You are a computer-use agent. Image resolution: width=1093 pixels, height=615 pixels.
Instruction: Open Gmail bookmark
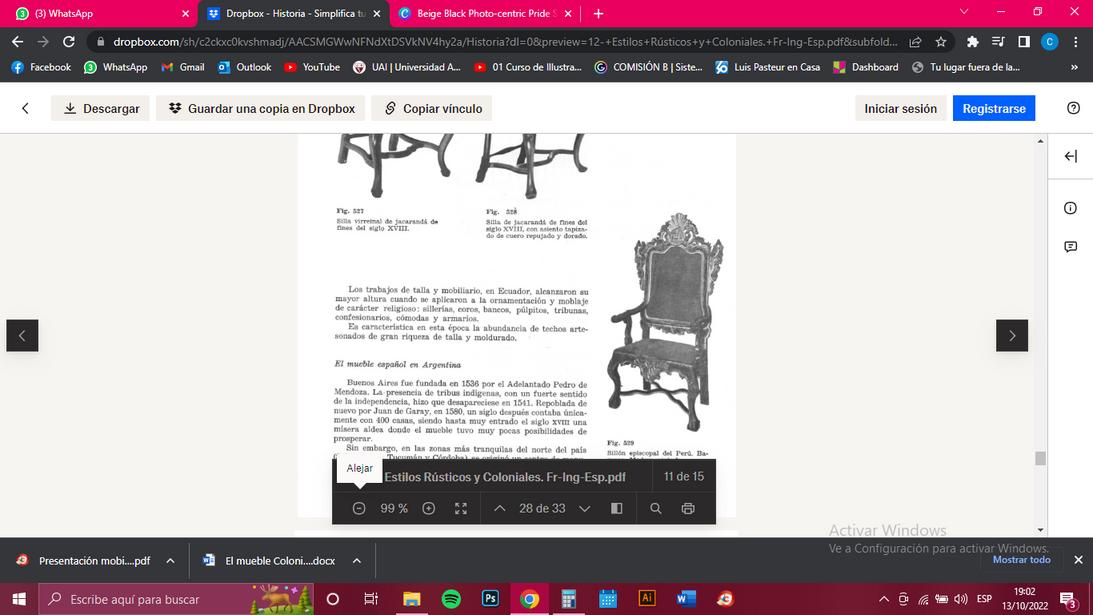183,67
